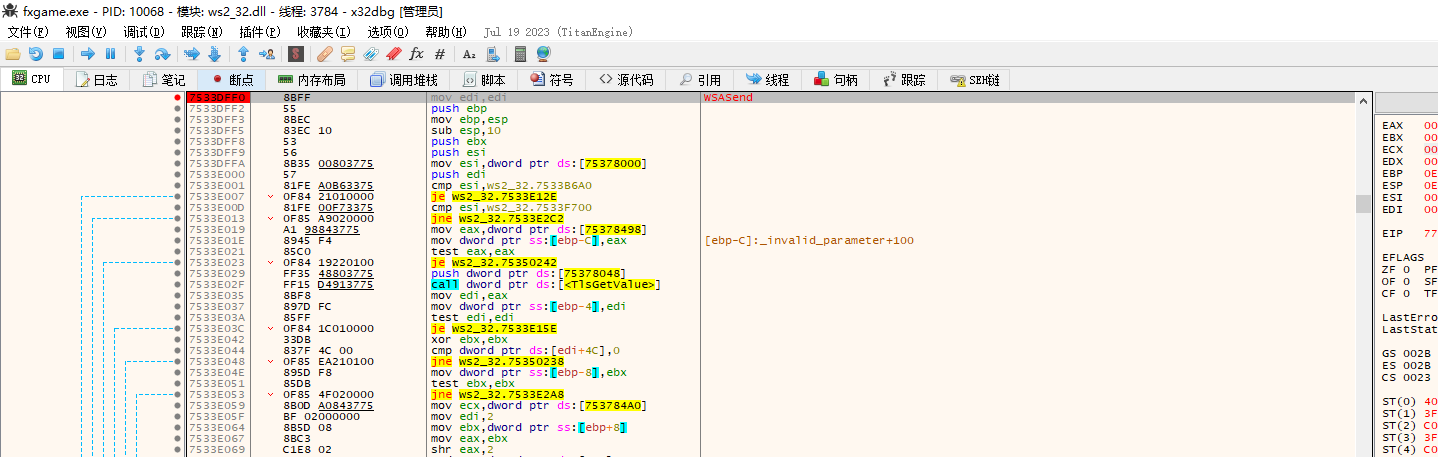Collapse jump marker at address 7533E048
Screen dimensions: 1438x457
(271, 361)
